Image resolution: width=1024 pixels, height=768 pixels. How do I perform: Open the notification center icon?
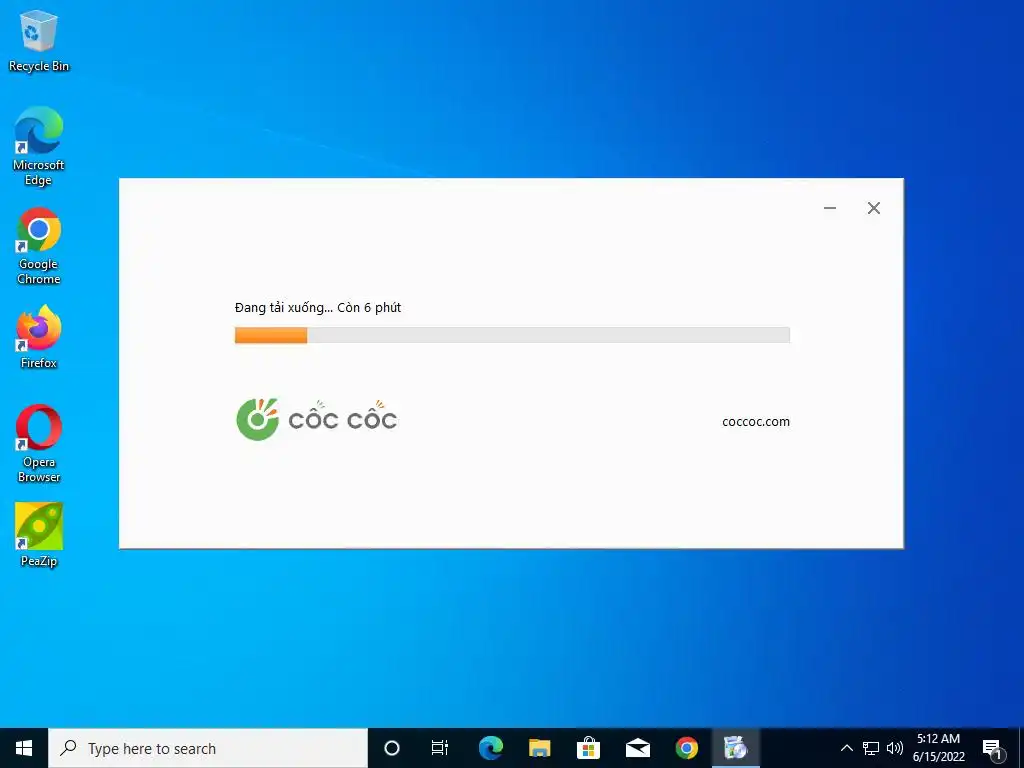point(992,748)
